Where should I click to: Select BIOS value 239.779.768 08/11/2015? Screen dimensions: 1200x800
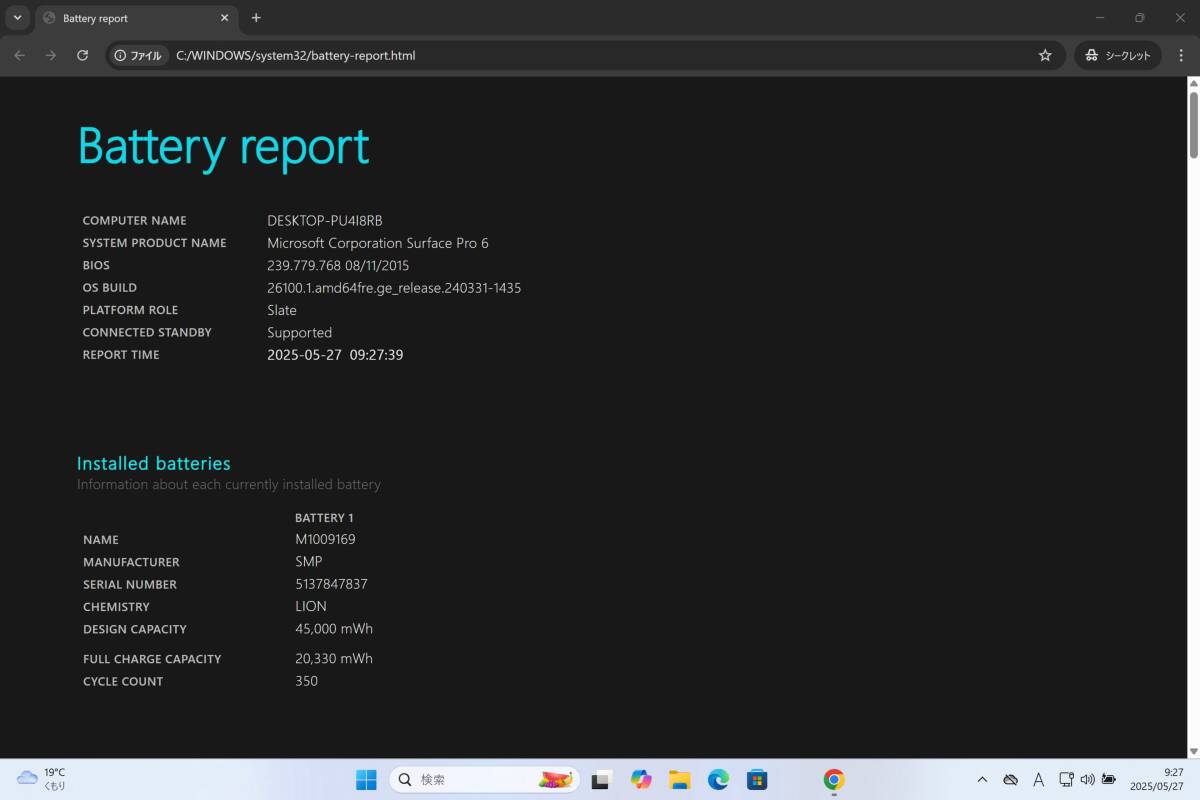tap(338, 265)
